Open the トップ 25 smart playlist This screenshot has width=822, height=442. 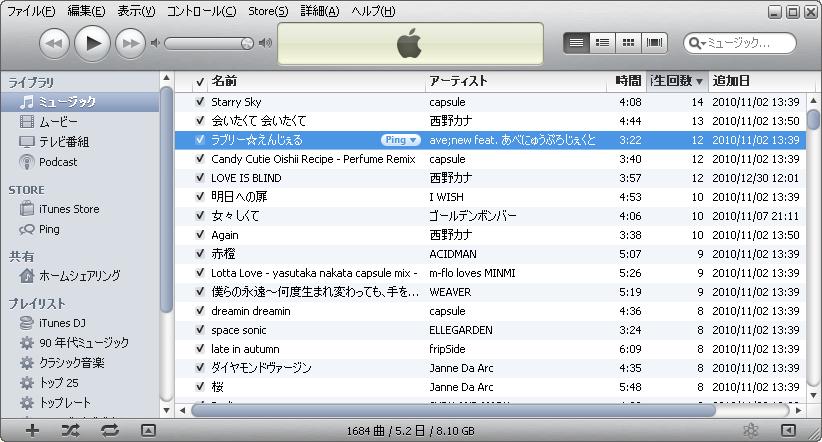coord(49,383)
